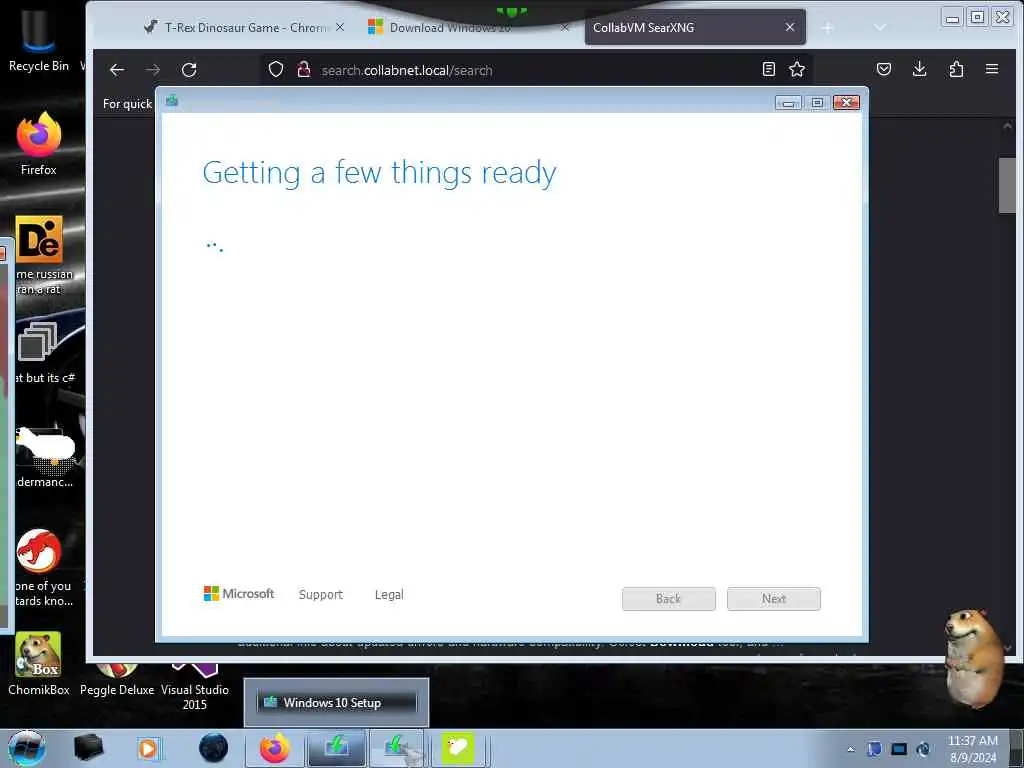The width and height of the screenshot is (1024, 768).
Task: Select the Firefox desktop shortcut
Action: (x=39, y=144)
